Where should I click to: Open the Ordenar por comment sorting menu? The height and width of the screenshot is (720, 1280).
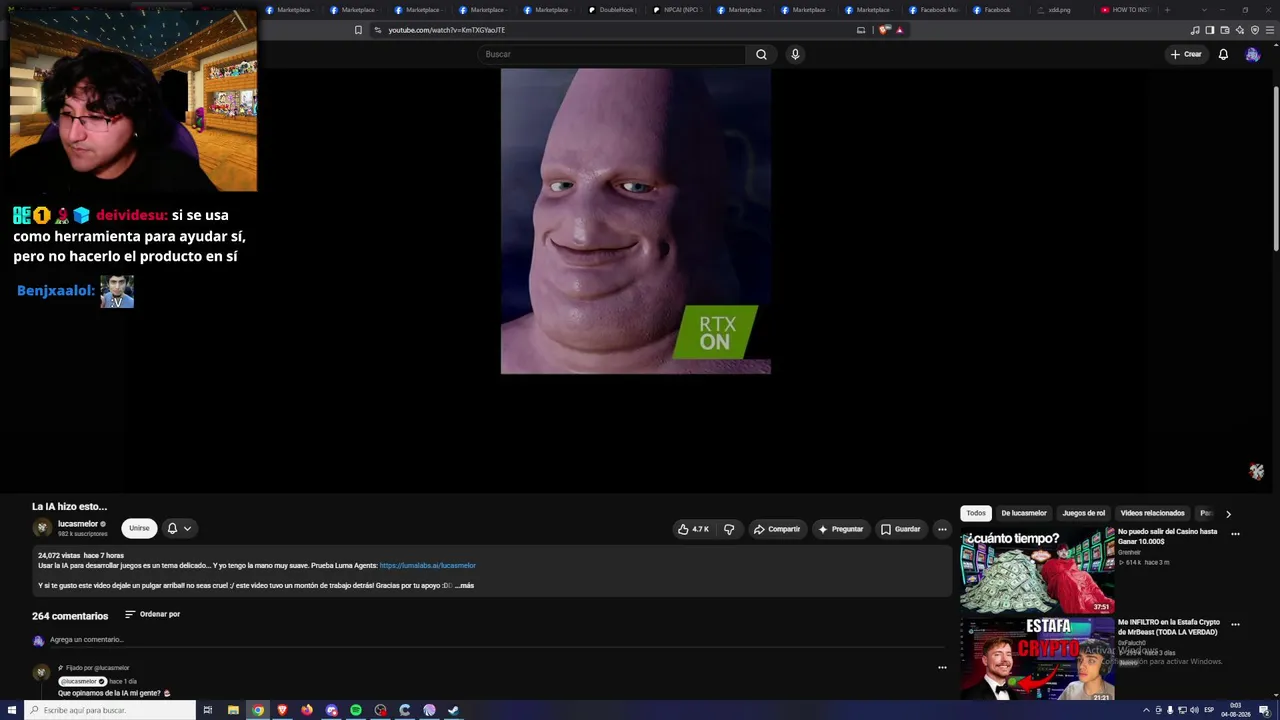tap(152, 614)
